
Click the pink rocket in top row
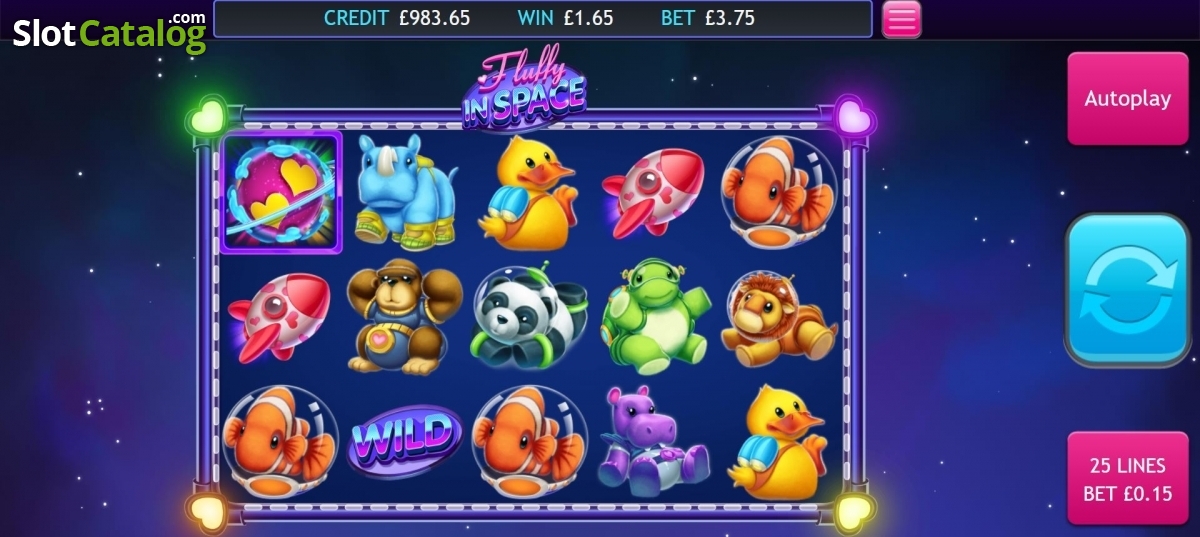click(652, 193)
